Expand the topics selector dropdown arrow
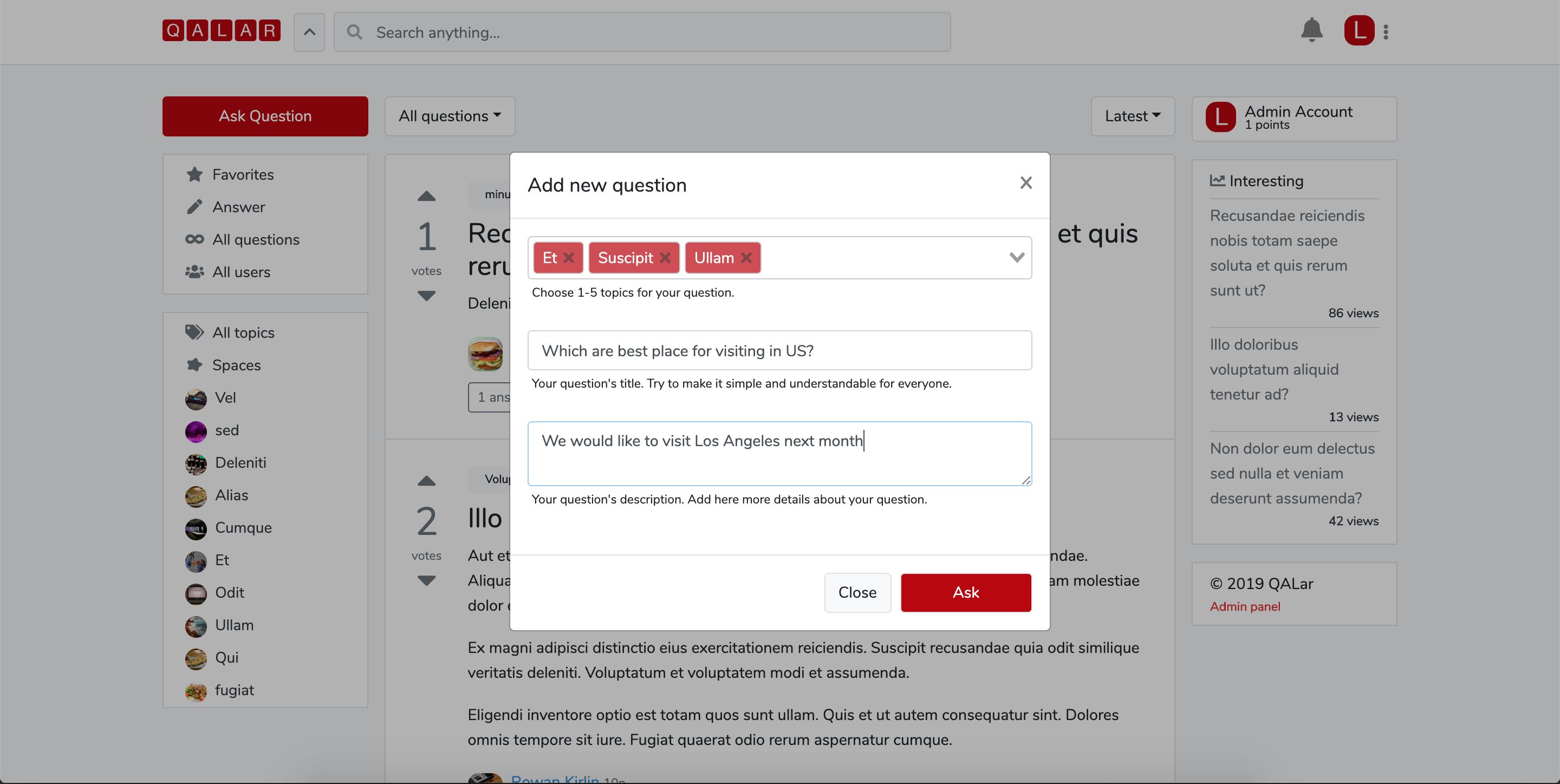The width and height of the screenshot is (1560, 784). [1017, 258]
